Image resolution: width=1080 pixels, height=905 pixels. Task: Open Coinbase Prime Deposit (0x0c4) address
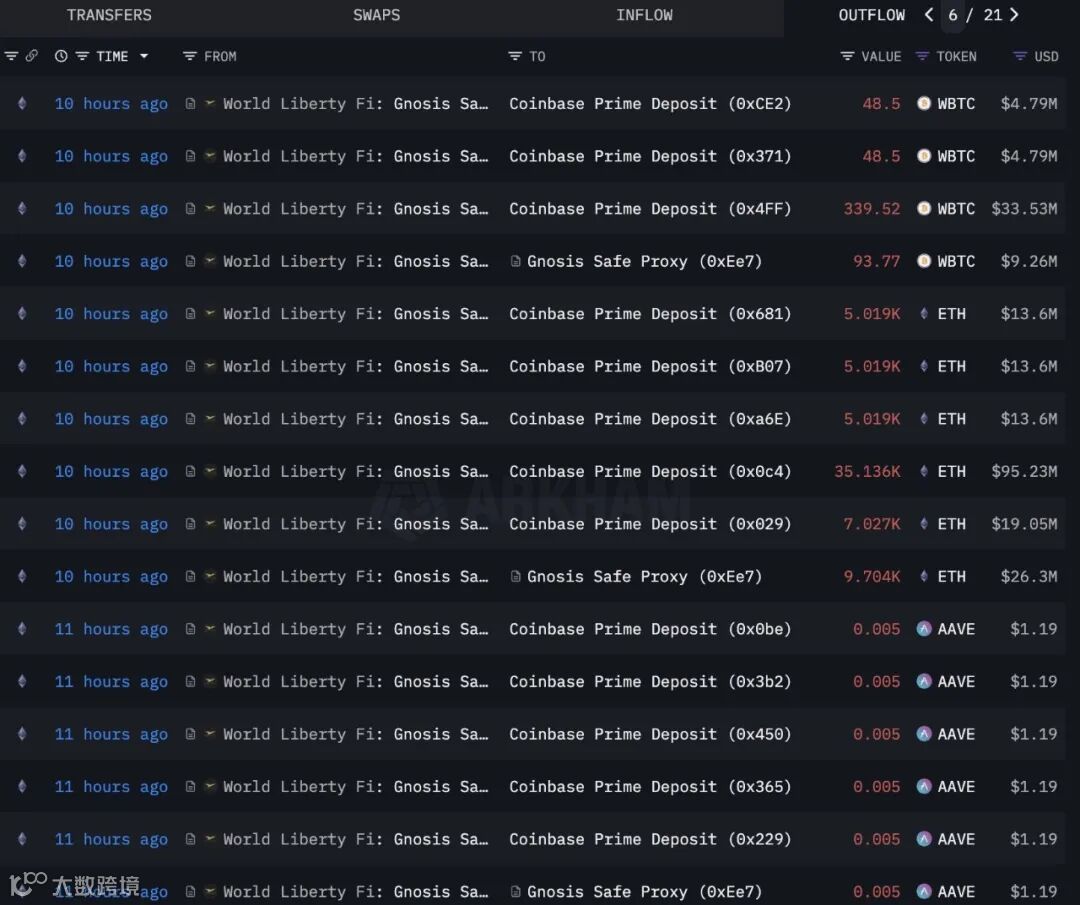pyautogui.click(x=650, y=472)
